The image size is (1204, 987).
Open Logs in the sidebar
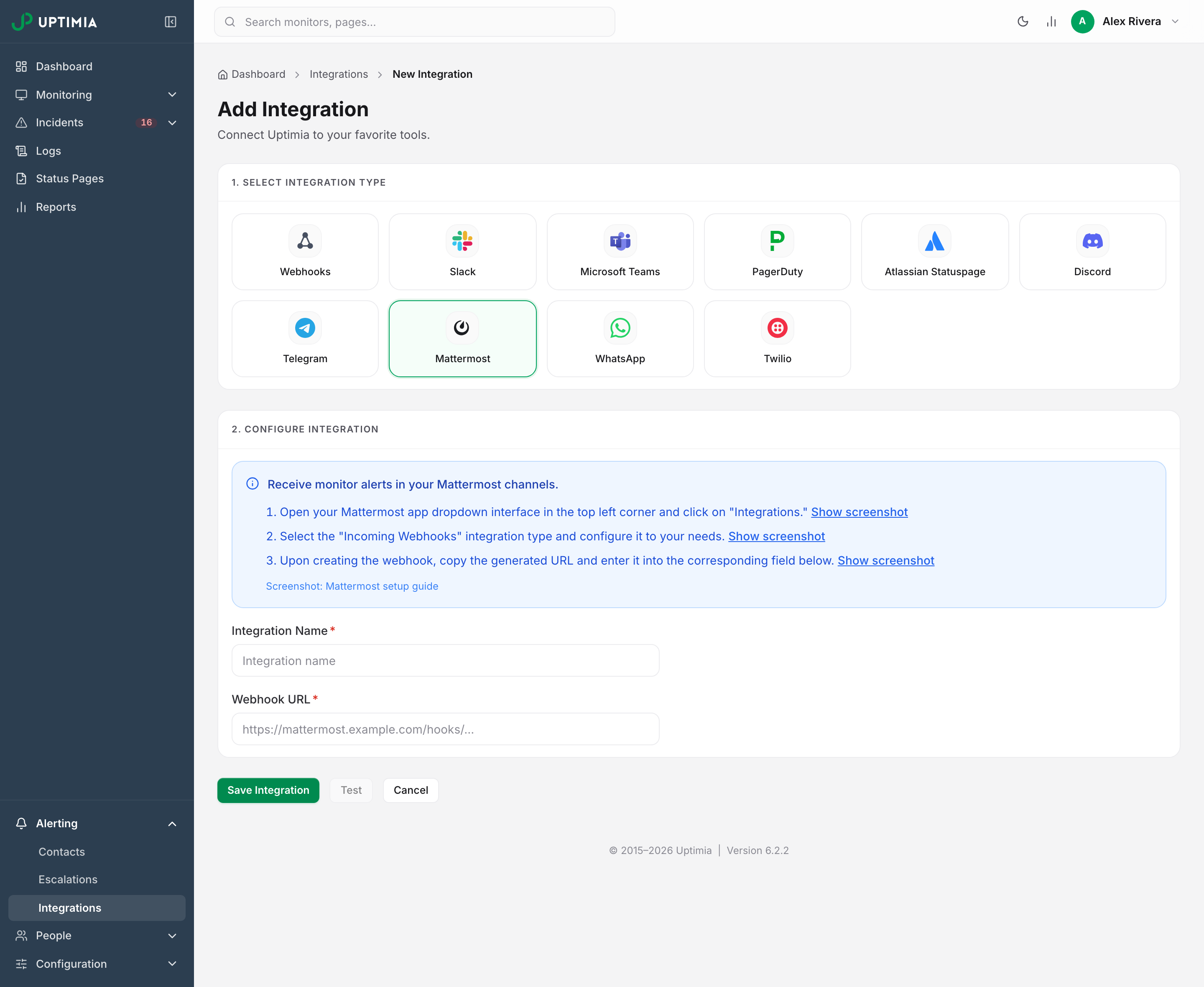(97, 151)
